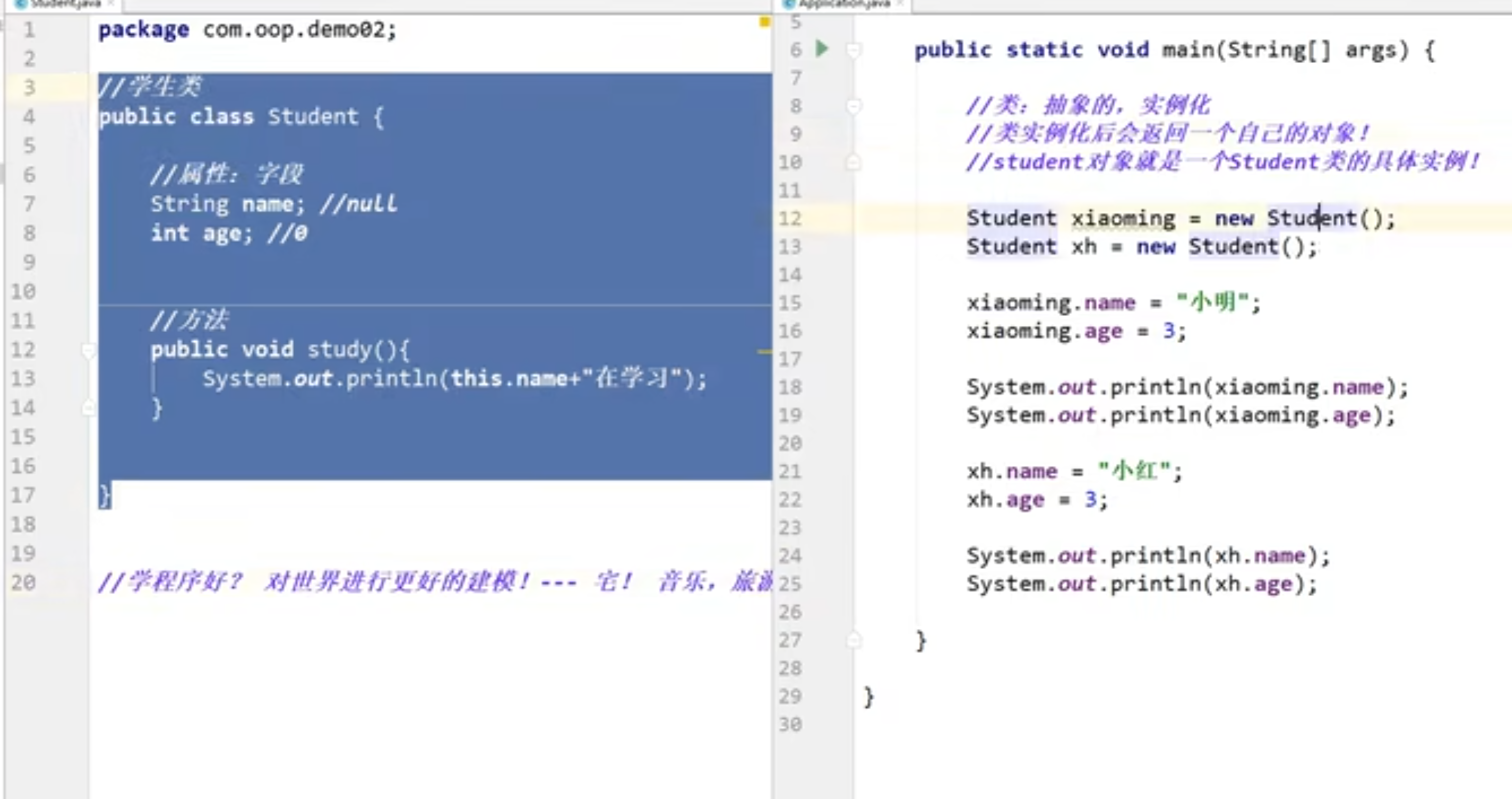Click line number 12 gutter in Application.java

(x=790, y=219)
